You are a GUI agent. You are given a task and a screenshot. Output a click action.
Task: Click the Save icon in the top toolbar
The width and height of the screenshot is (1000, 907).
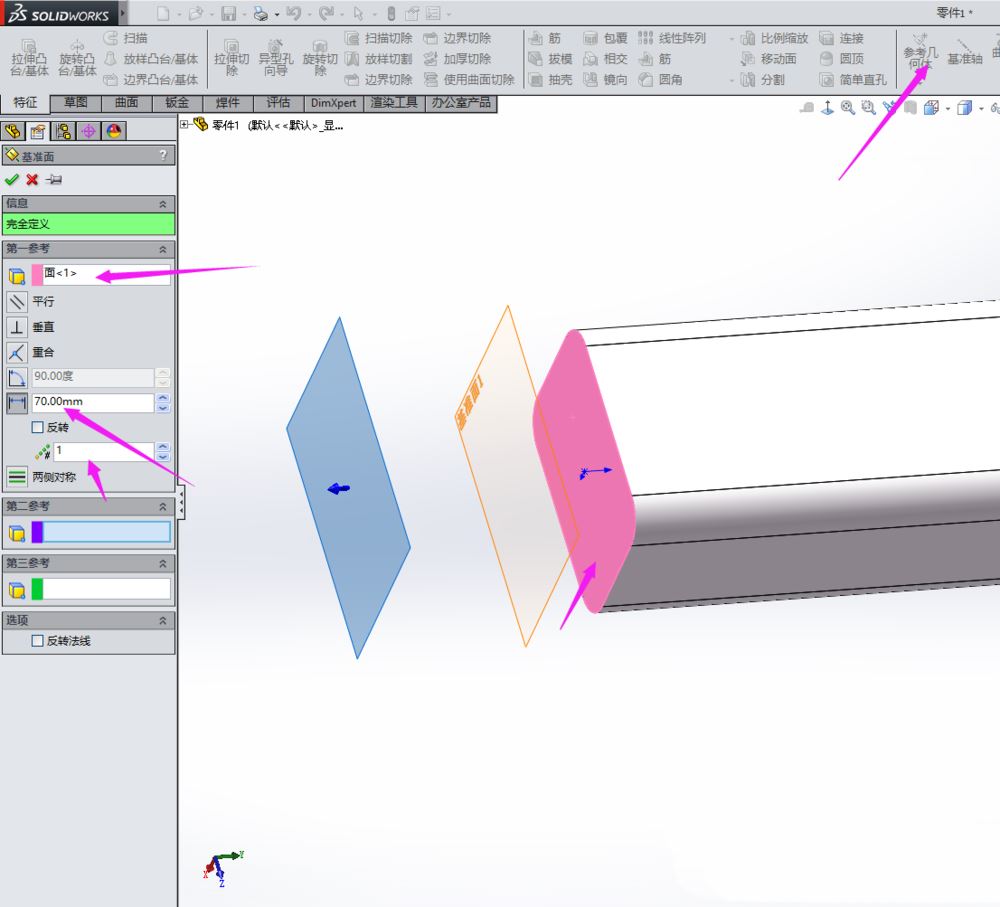(x=228, y=13)
